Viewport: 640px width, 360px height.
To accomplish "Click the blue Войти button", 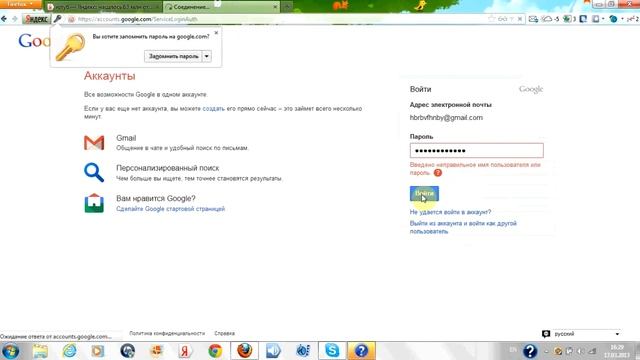I will (424, 193).
